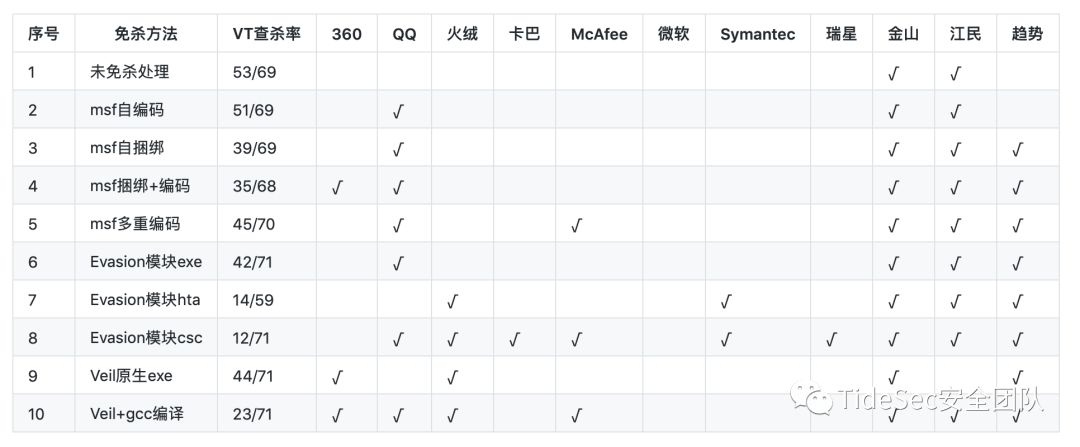Click the 卡巴 checkmark in Evasion模块csc row
The width and height of the screenshot is (1080, 447).
coord(514,338)
